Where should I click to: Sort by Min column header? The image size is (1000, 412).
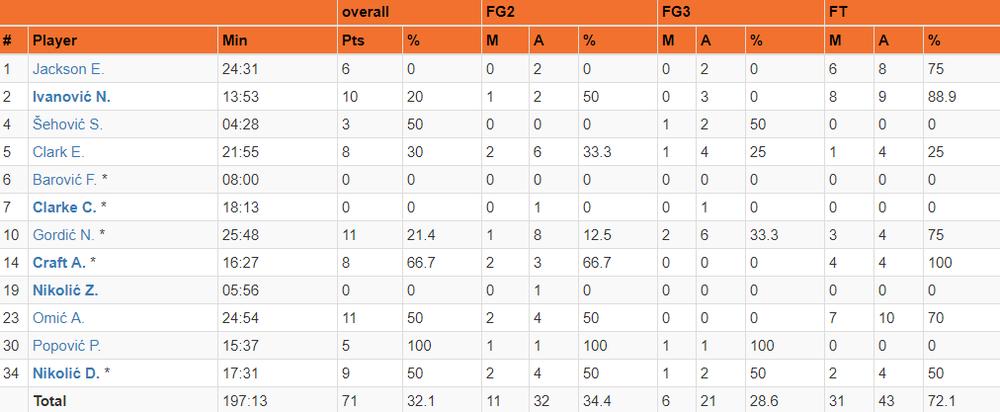click(x=236, y=41)
